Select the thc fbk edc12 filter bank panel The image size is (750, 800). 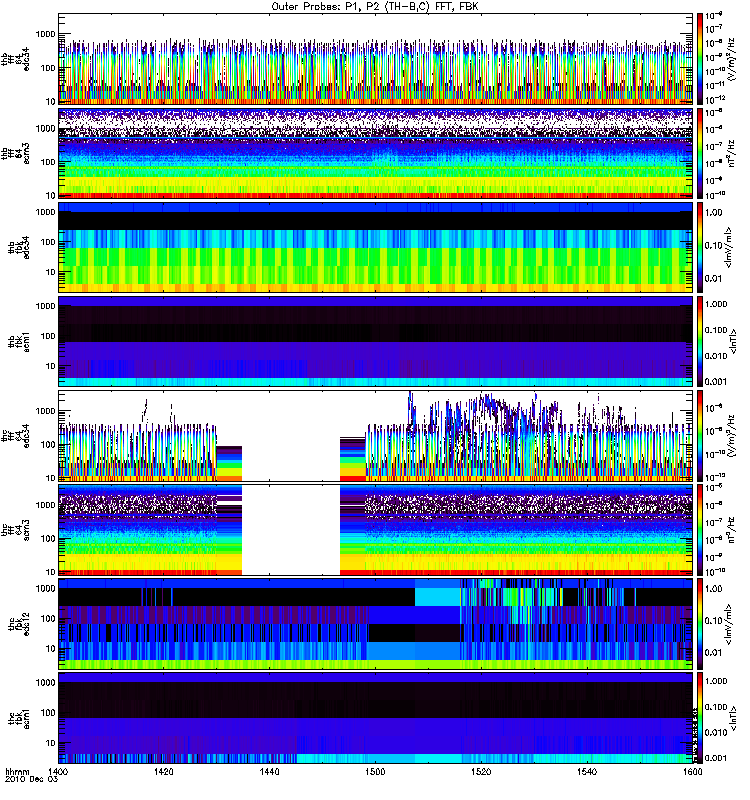pyautogui.click(x=375, y=623)
